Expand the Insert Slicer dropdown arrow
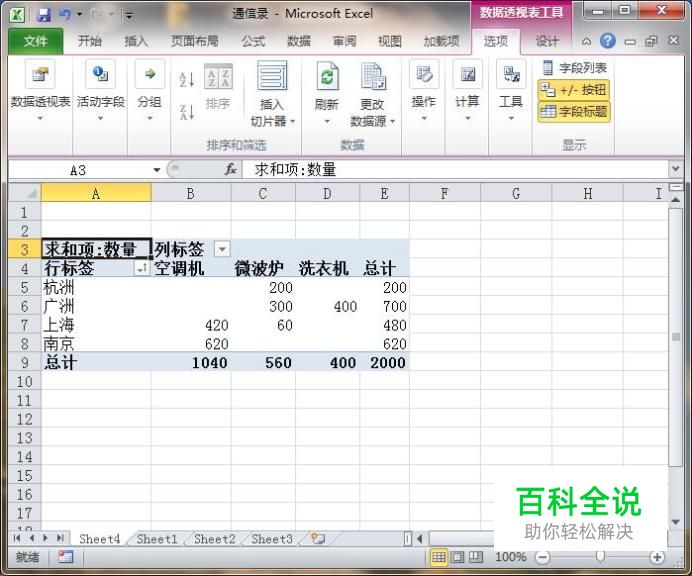This screenshot has width=692, height=576. (292, 121)
